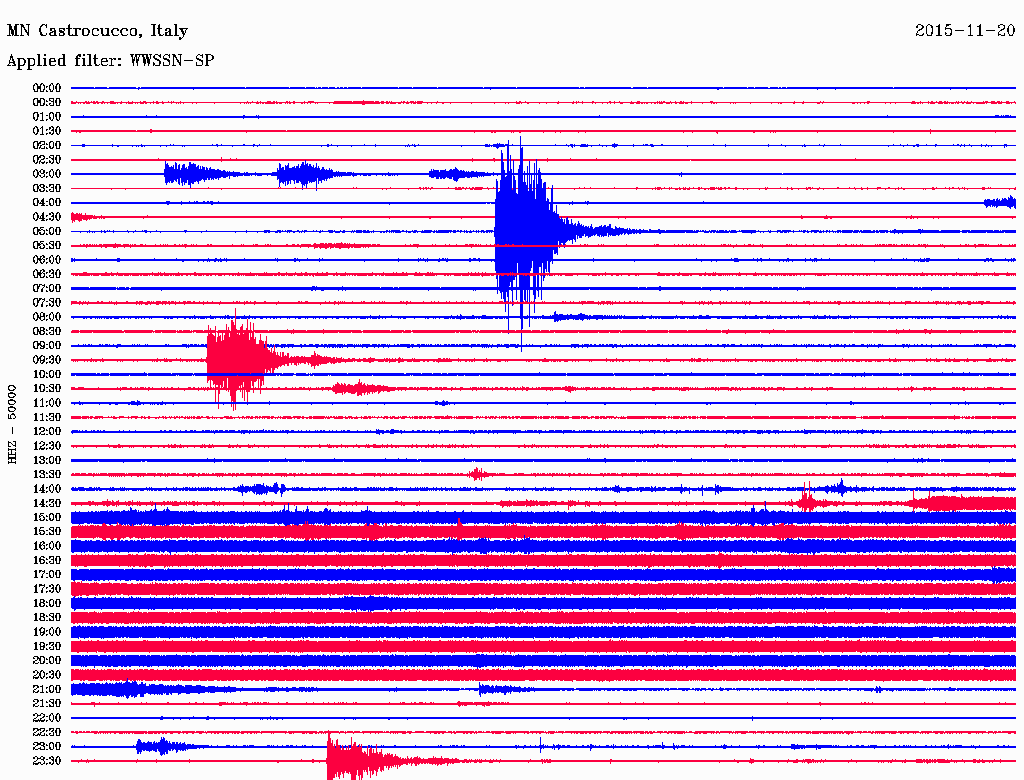Viewport: 1024px width, 780px height.
Task: Select the 06:30 time label
Action: pos(47,274)
